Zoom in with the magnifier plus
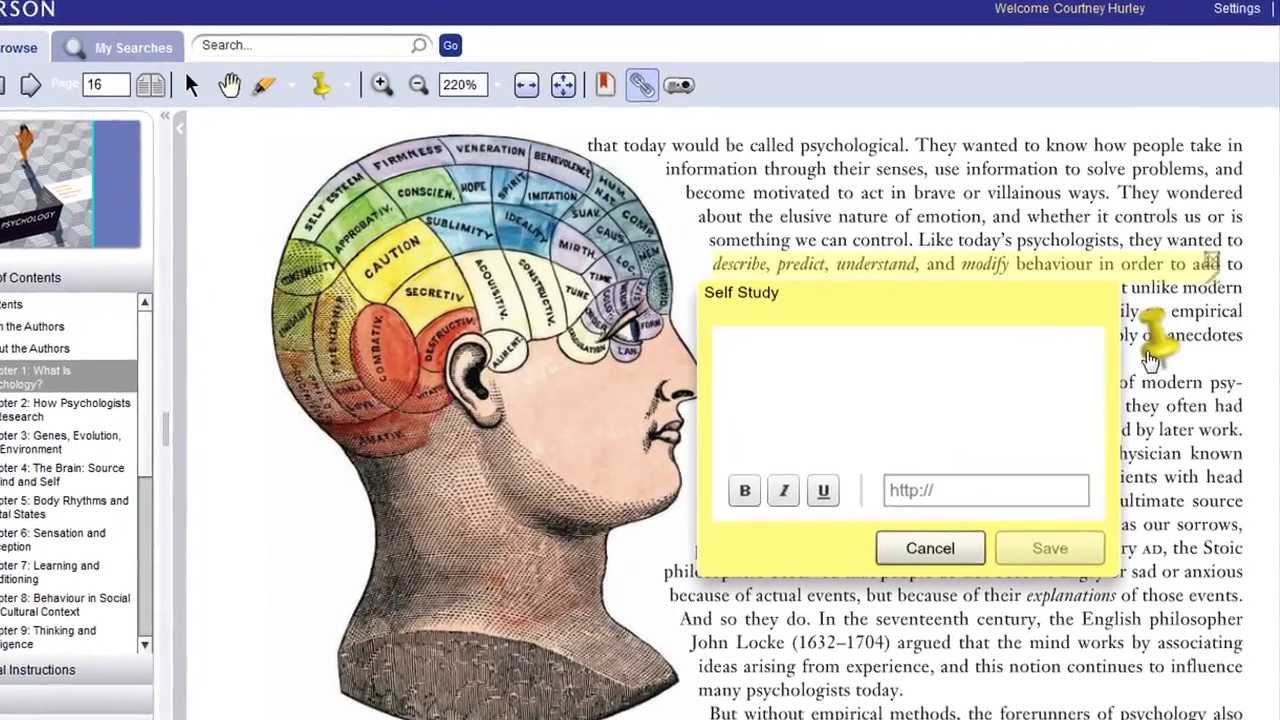 pyautogui.click(x=381, y=85)
